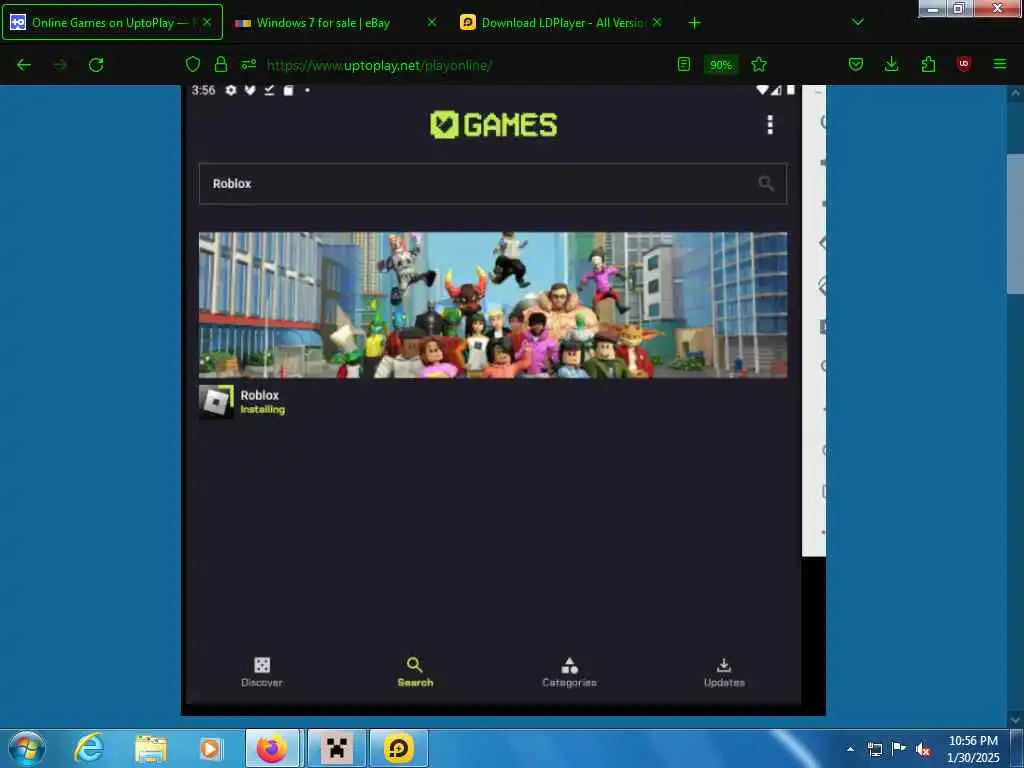Open Windows Explorer folder in taskbar
This screenshot has width=1024, height=768.
pos(151,748)
